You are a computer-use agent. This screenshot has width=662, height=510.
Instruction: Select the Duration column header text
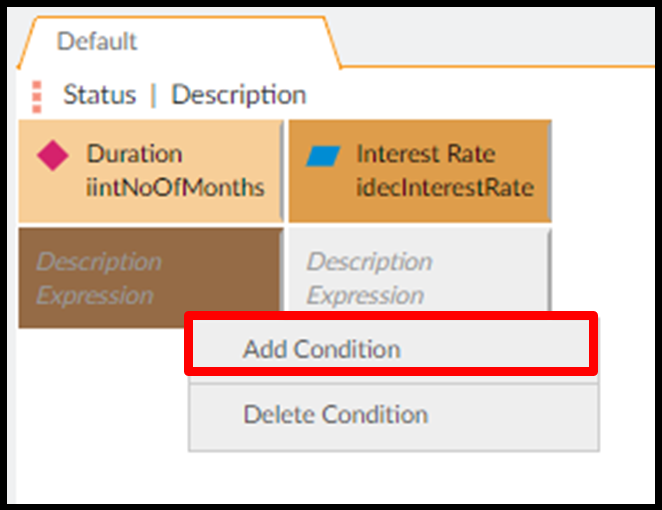click(134, 154)
